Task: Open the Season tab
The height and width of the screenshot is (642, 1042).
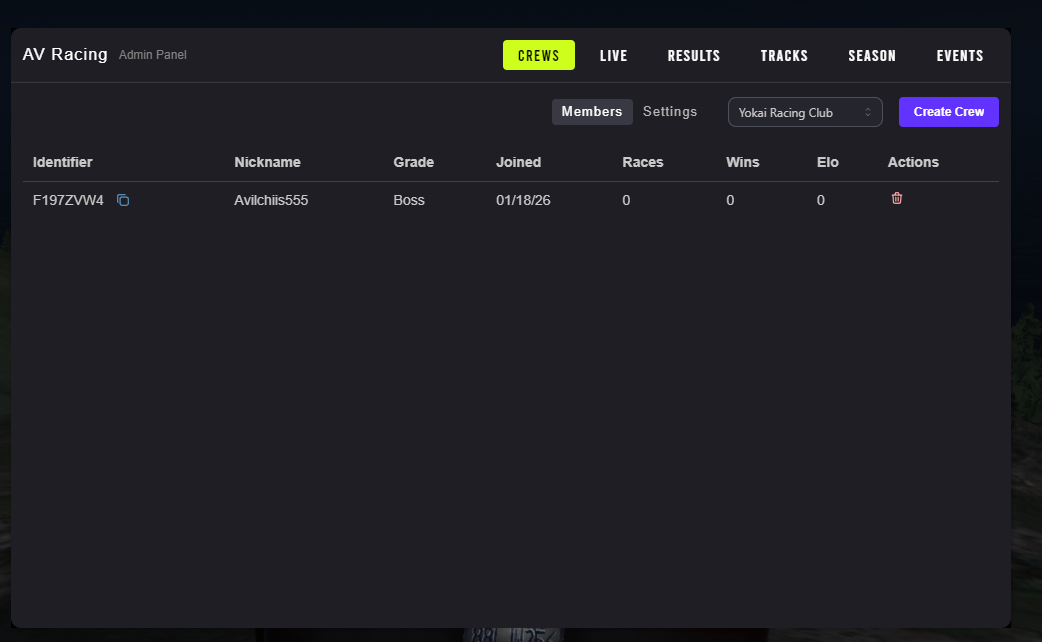Action: [x=872, y=56]
